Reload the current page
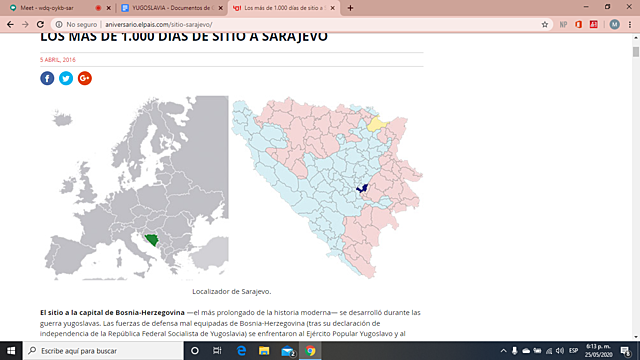This screenshot has height=360, width=640. pos(40,24)
